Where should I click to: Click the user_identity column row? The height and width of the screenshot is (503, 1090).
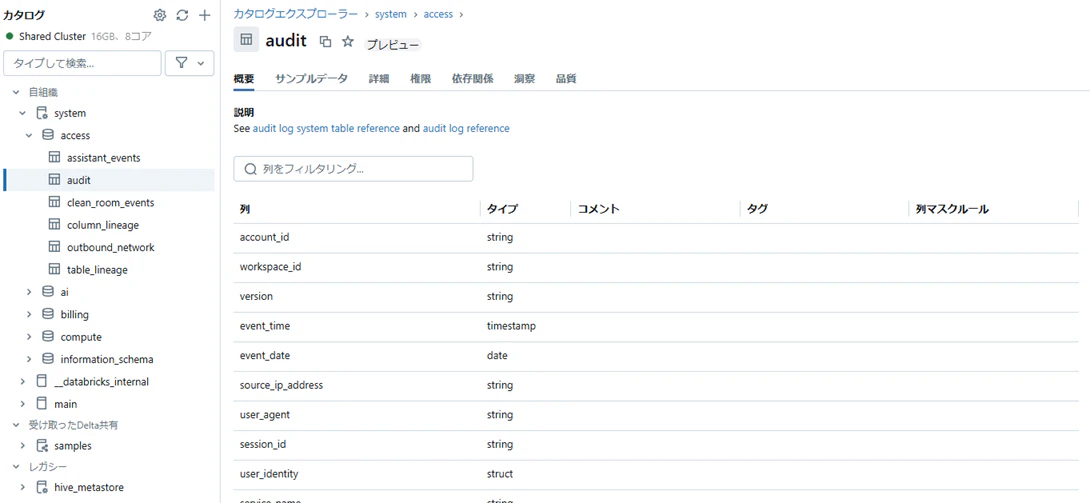[656, 474]
